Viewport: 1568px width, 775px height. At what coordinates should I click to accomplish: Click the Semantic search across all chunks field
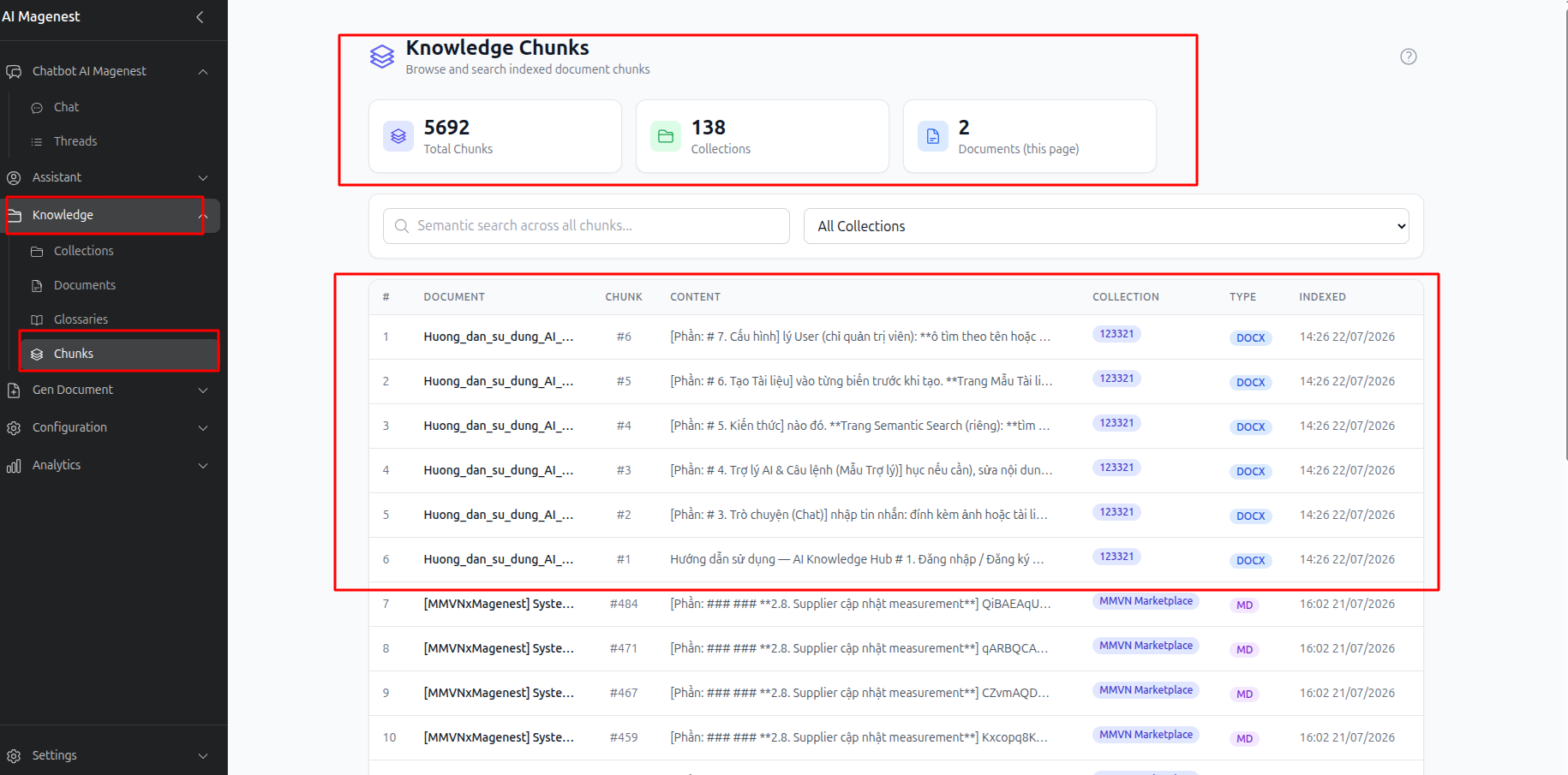(x=586, y=226)
